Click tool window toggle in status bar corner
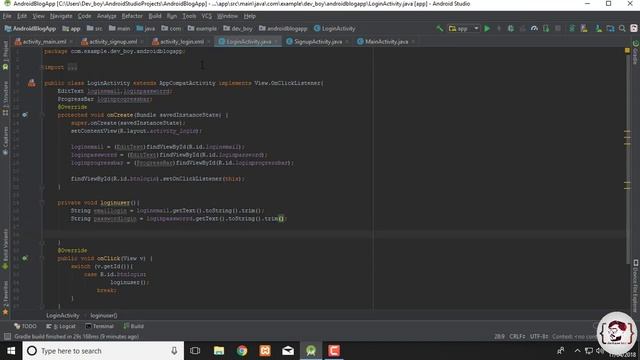Image resolution: width=640 pixels, height=360 pixels. coord(7,337)
